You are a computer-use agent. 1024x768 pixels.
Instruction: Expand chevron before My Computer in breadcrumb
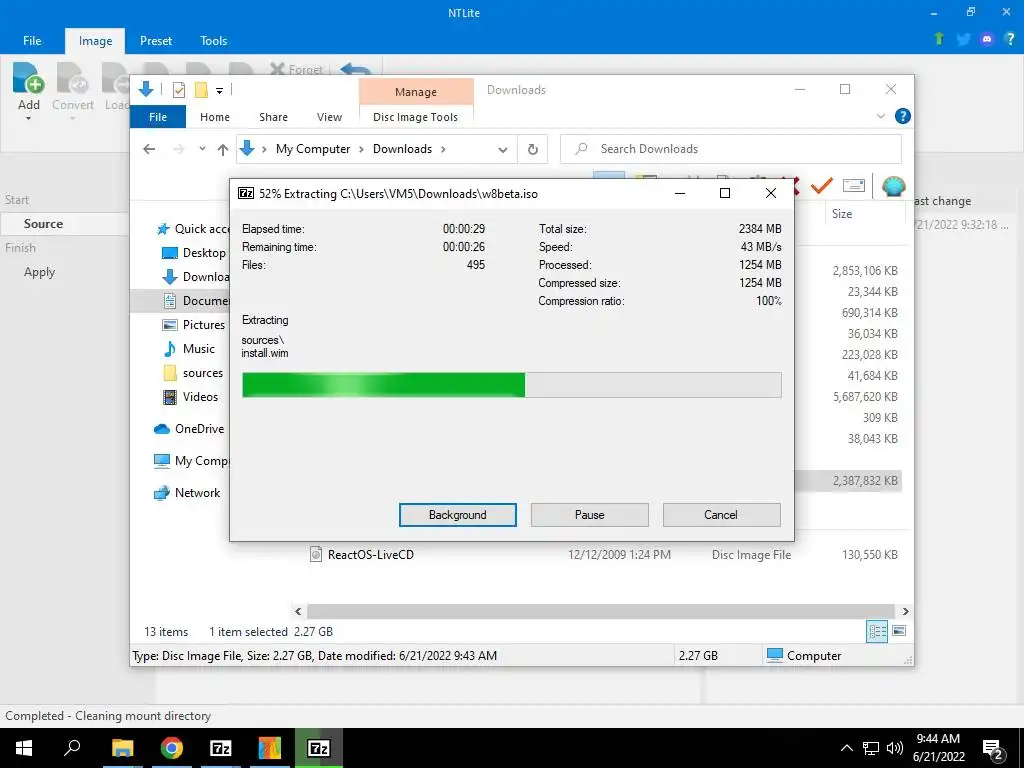[264, 149]
